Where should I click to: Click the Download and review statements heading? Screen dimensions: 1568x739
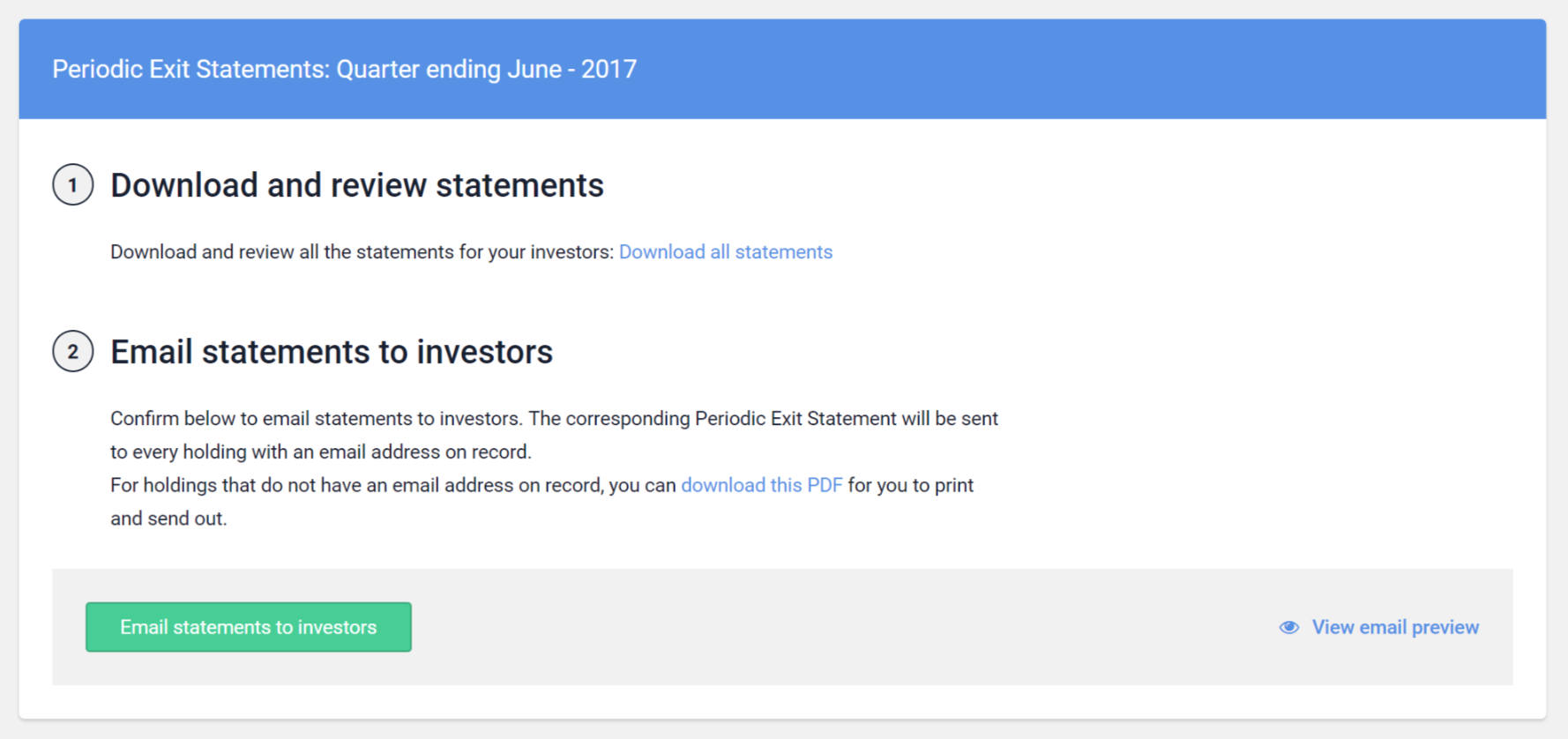tap(356, 185)
